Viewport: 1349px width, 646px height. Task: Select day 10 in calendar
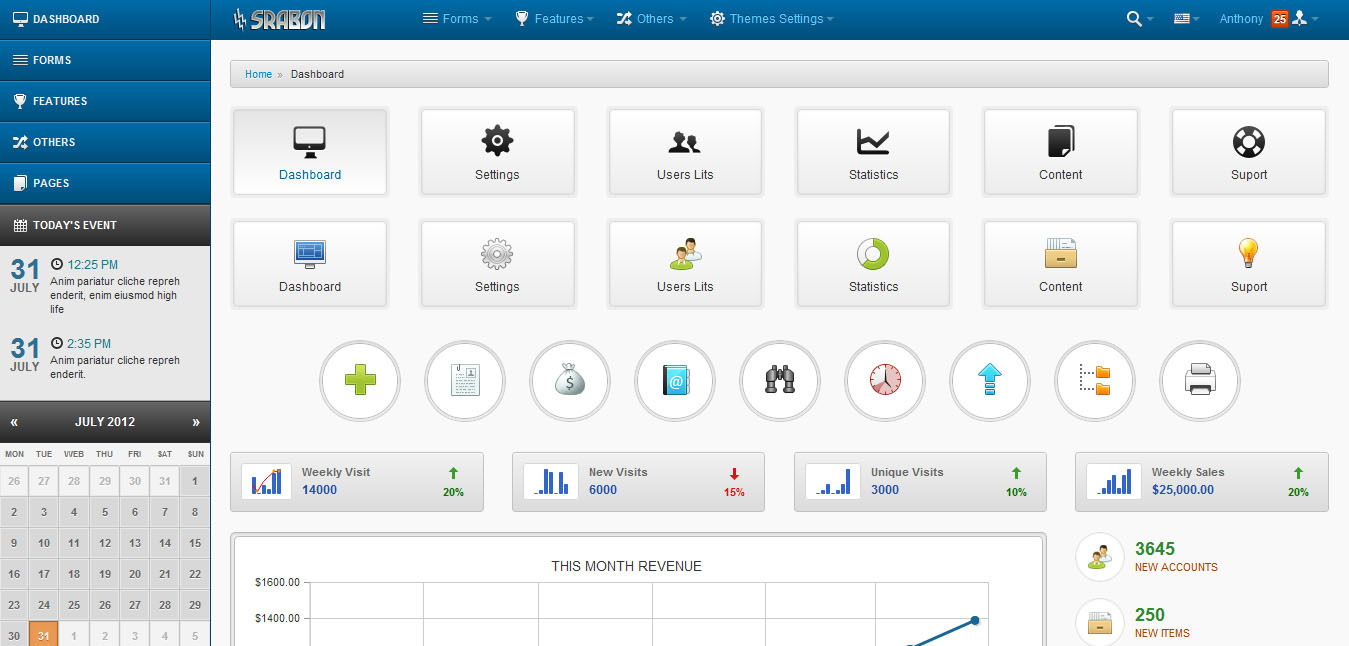pyautogui.click(x=44, y=543)
